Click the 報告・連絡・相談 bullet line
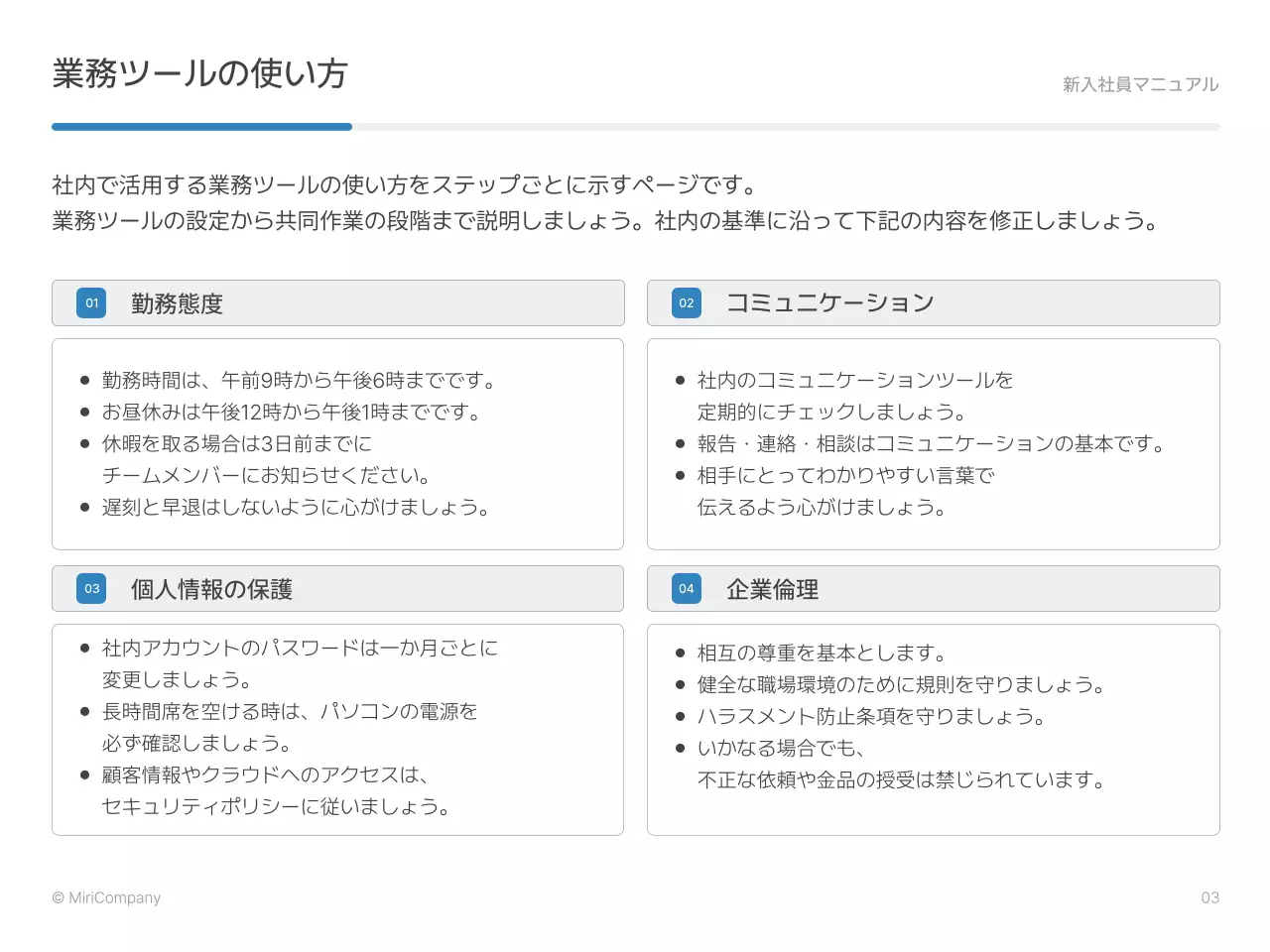 pos(933,444)
